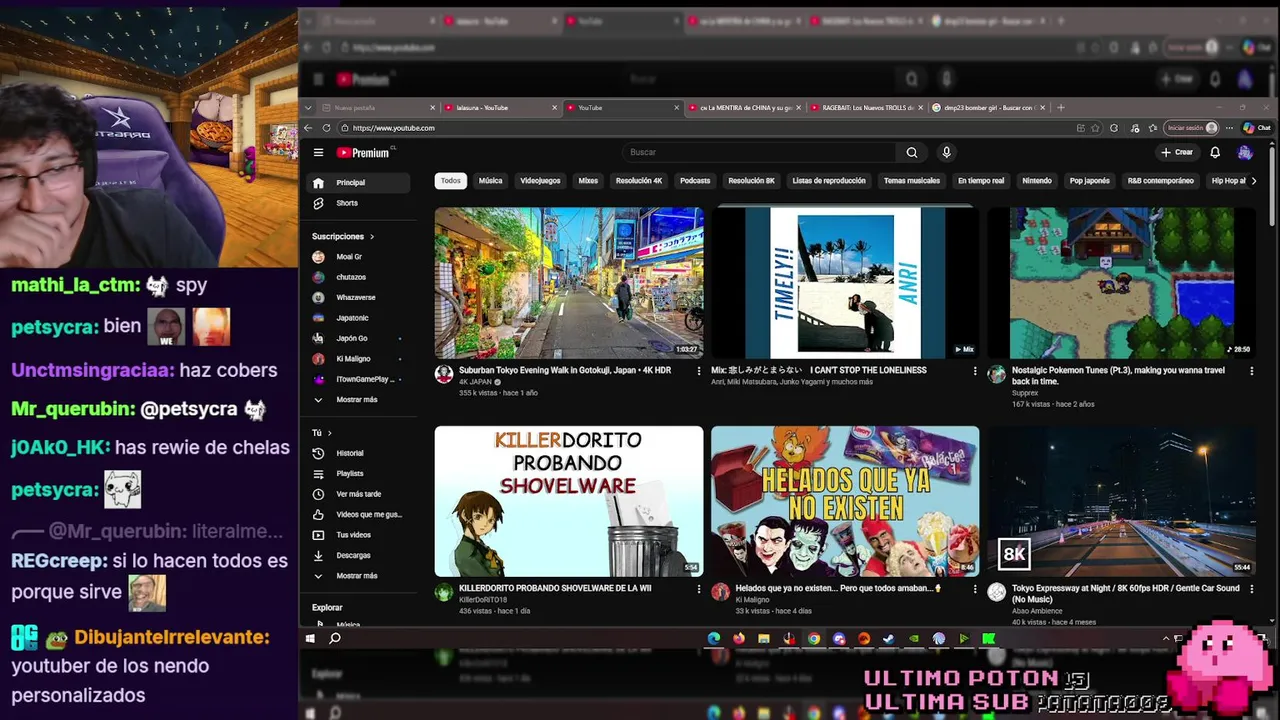Open more options for Helados video
Screen dimensions: 1280x720
point(975,589)
